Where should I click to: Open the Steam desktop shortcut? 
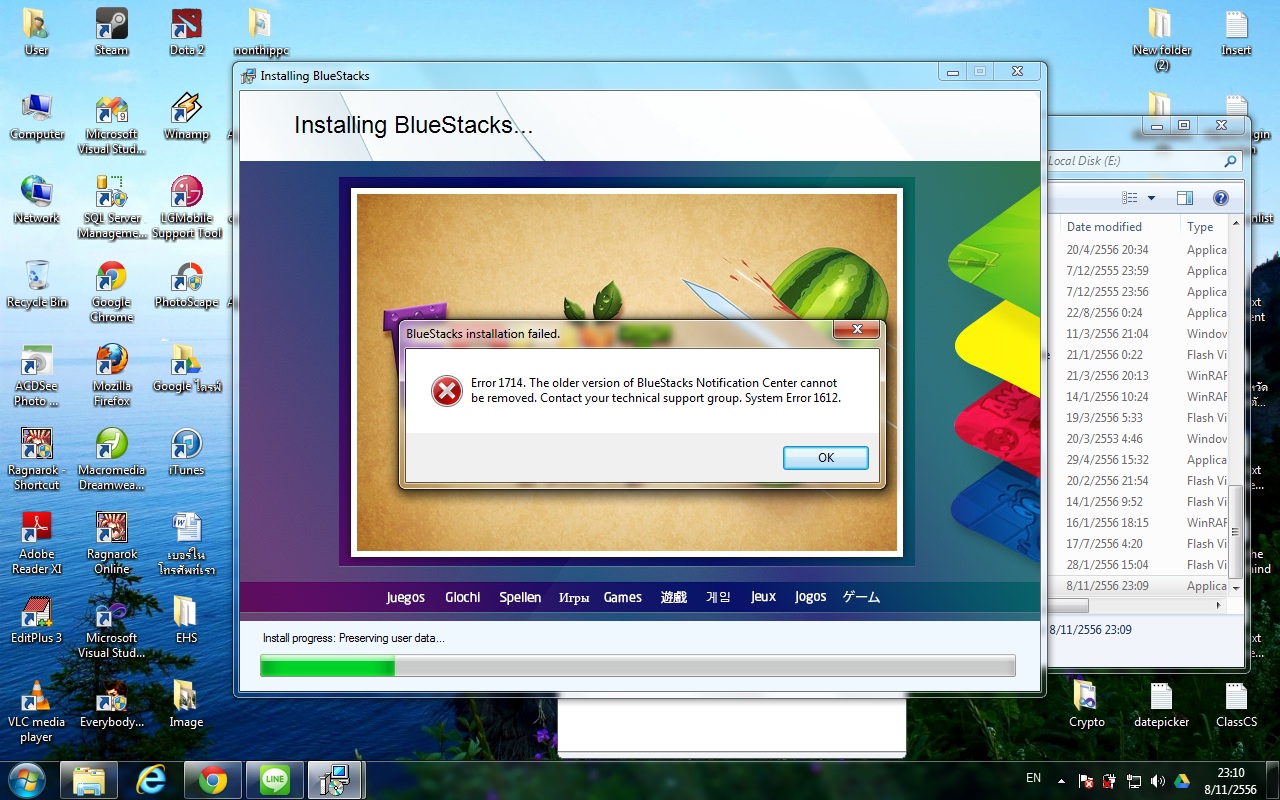[x=111, y=32]
